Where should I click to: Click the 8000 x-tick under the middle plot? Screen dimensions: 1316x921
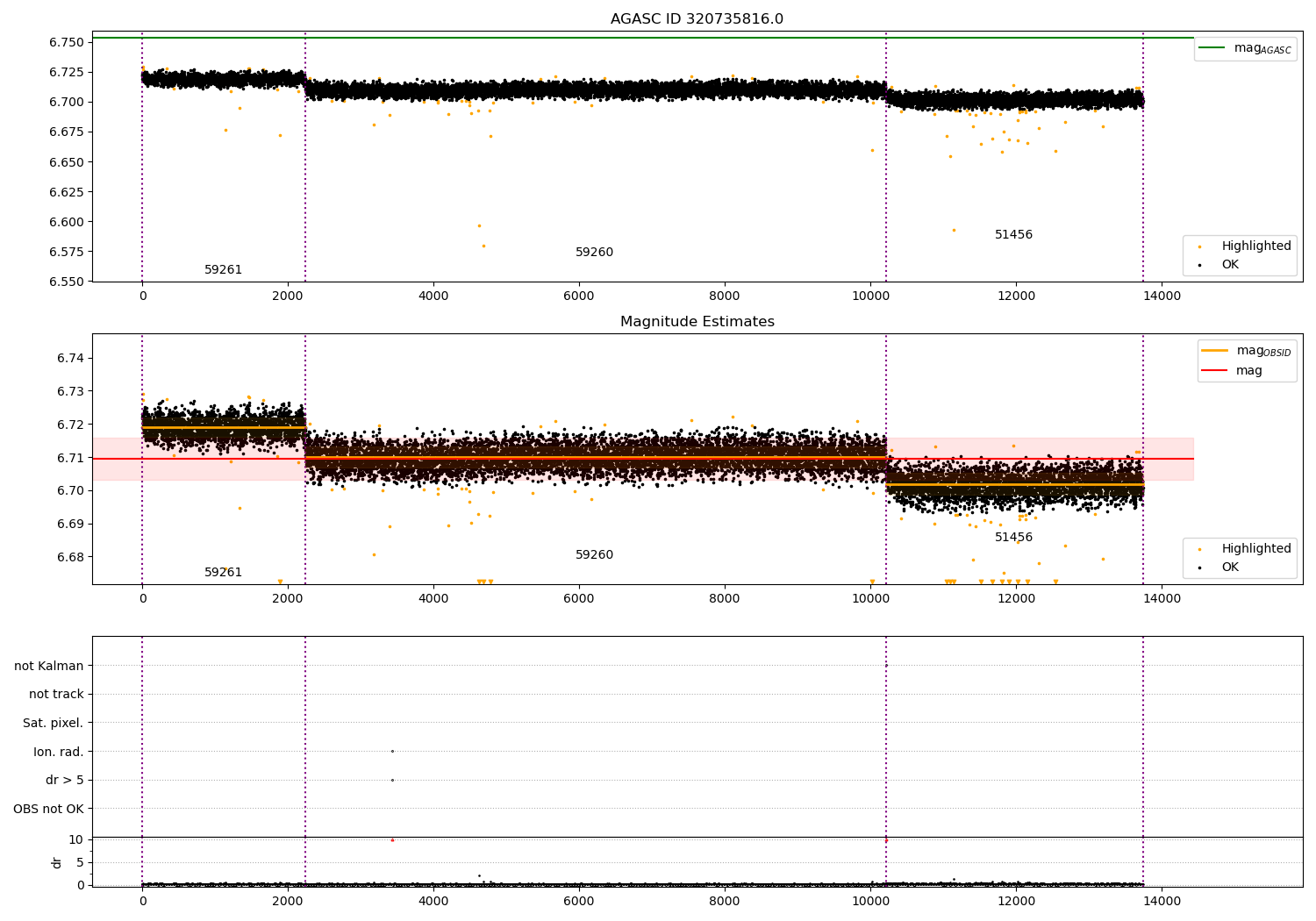(x=725, y=599)
